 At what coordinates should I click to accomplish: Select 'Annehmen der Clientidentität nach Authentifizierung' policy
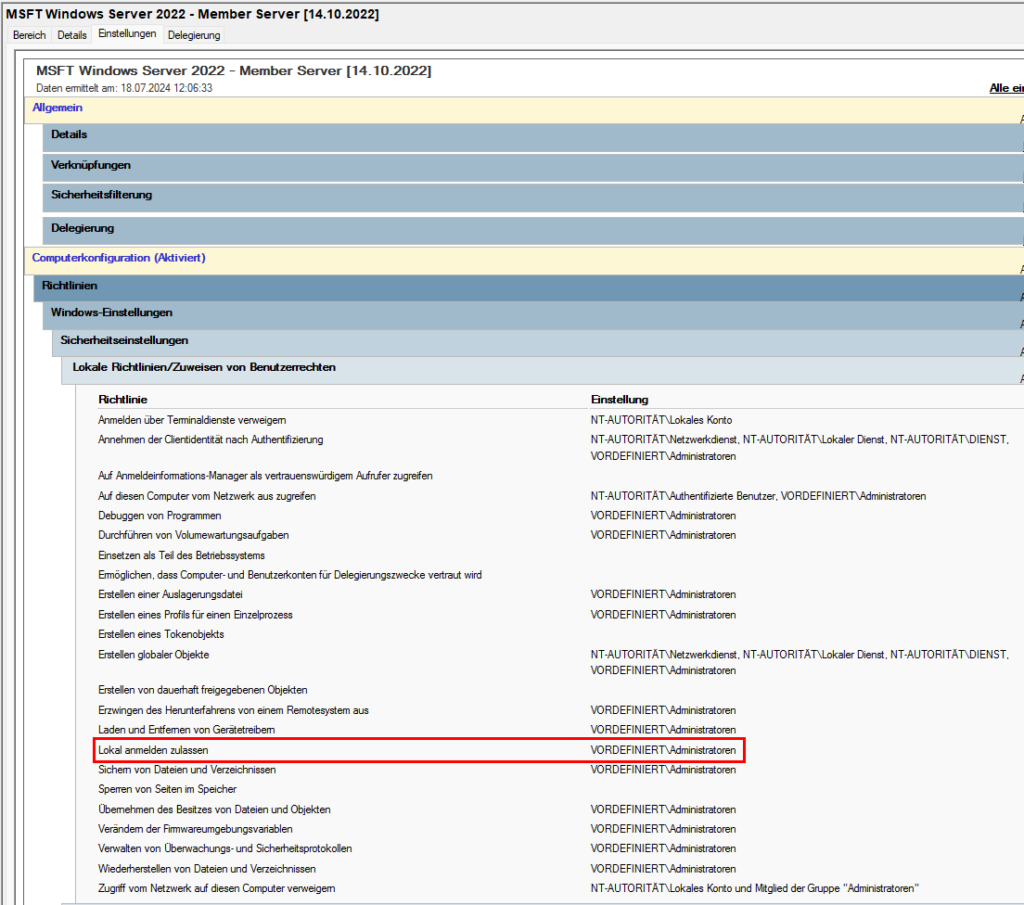tap(210, 439)
